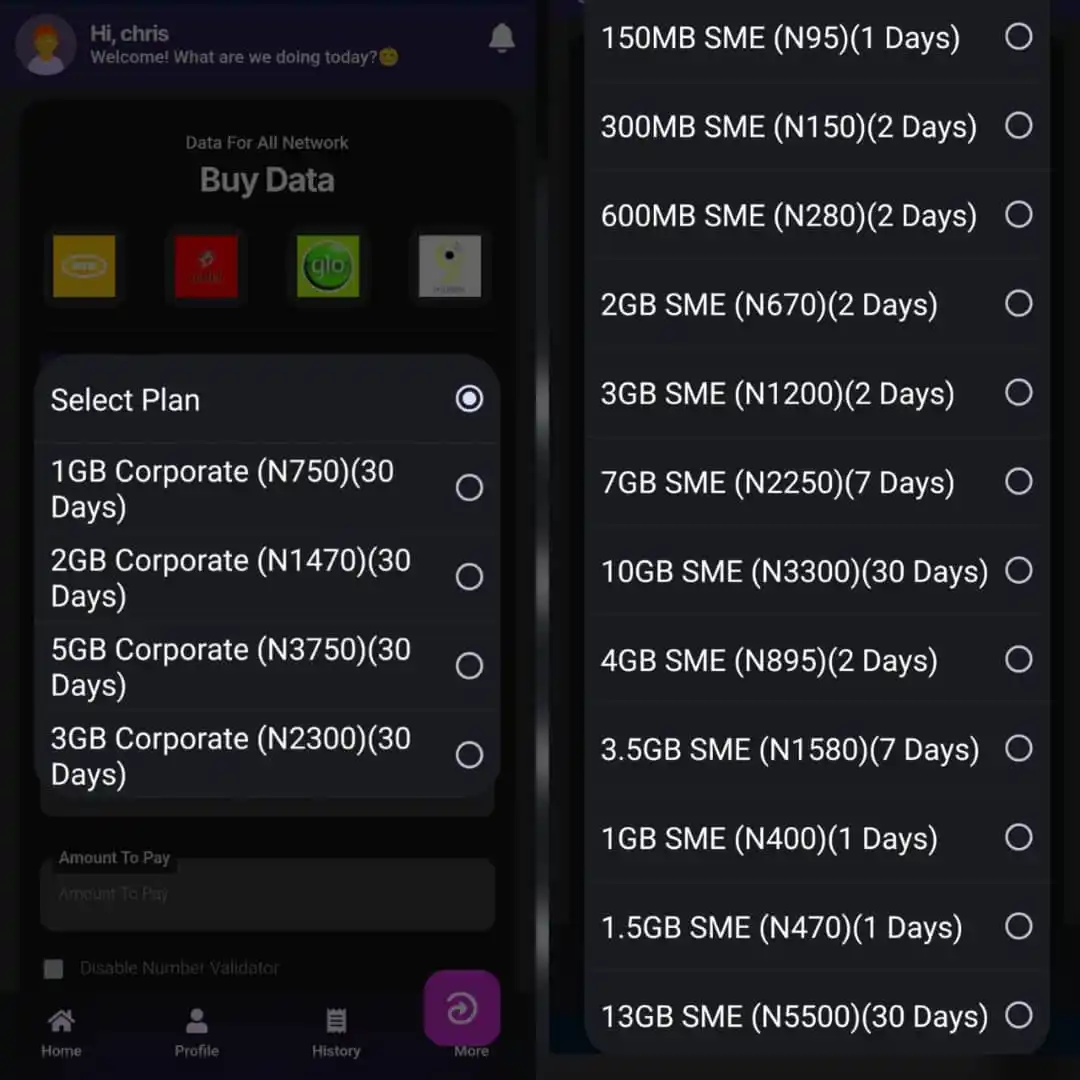Open the Home tab icon
Image resolution: width=1080 pixels, height=1080 pixels.
(x=61, y=1021)
